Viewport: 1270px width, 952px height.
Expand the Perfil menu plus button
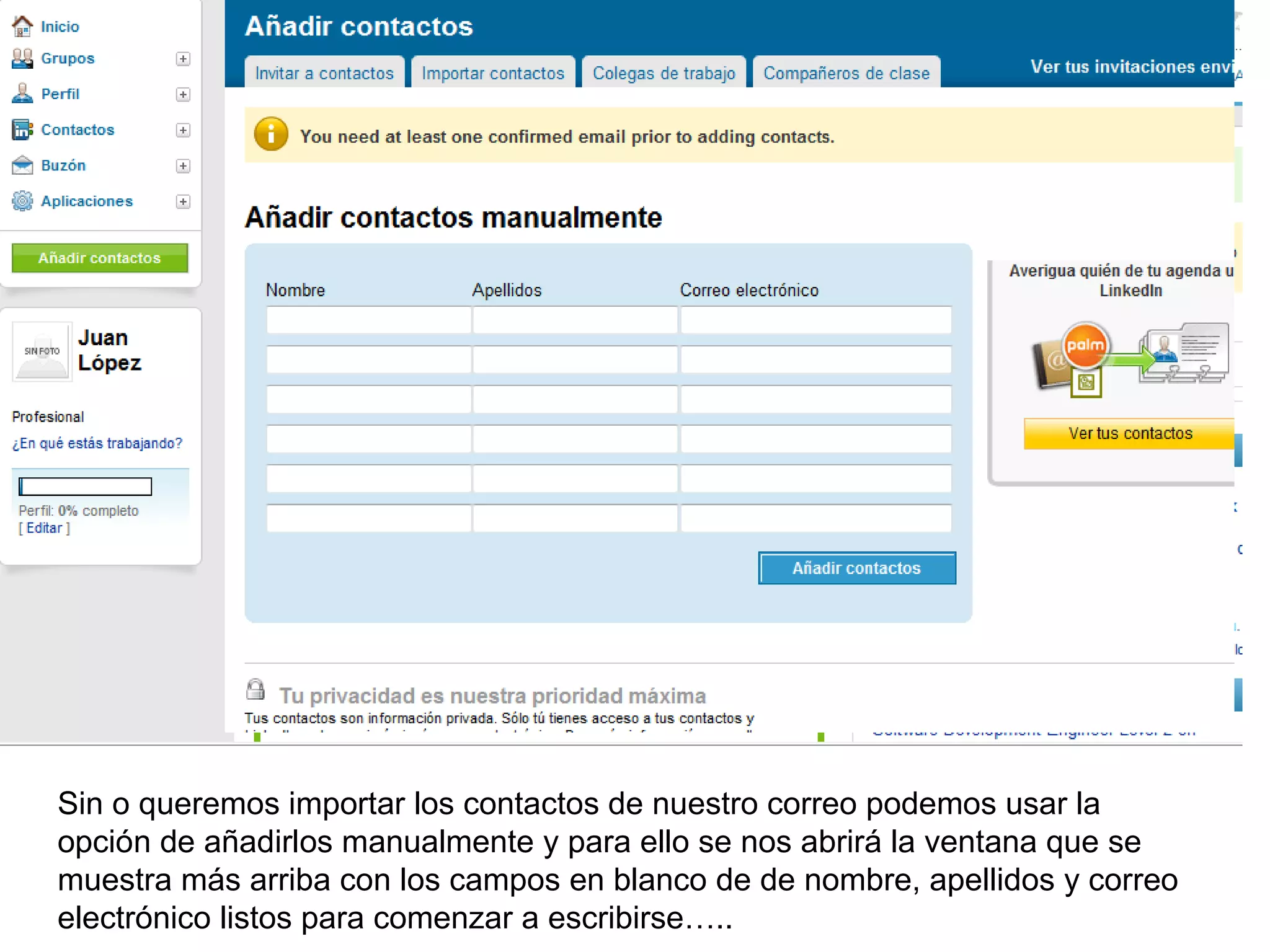183,94
